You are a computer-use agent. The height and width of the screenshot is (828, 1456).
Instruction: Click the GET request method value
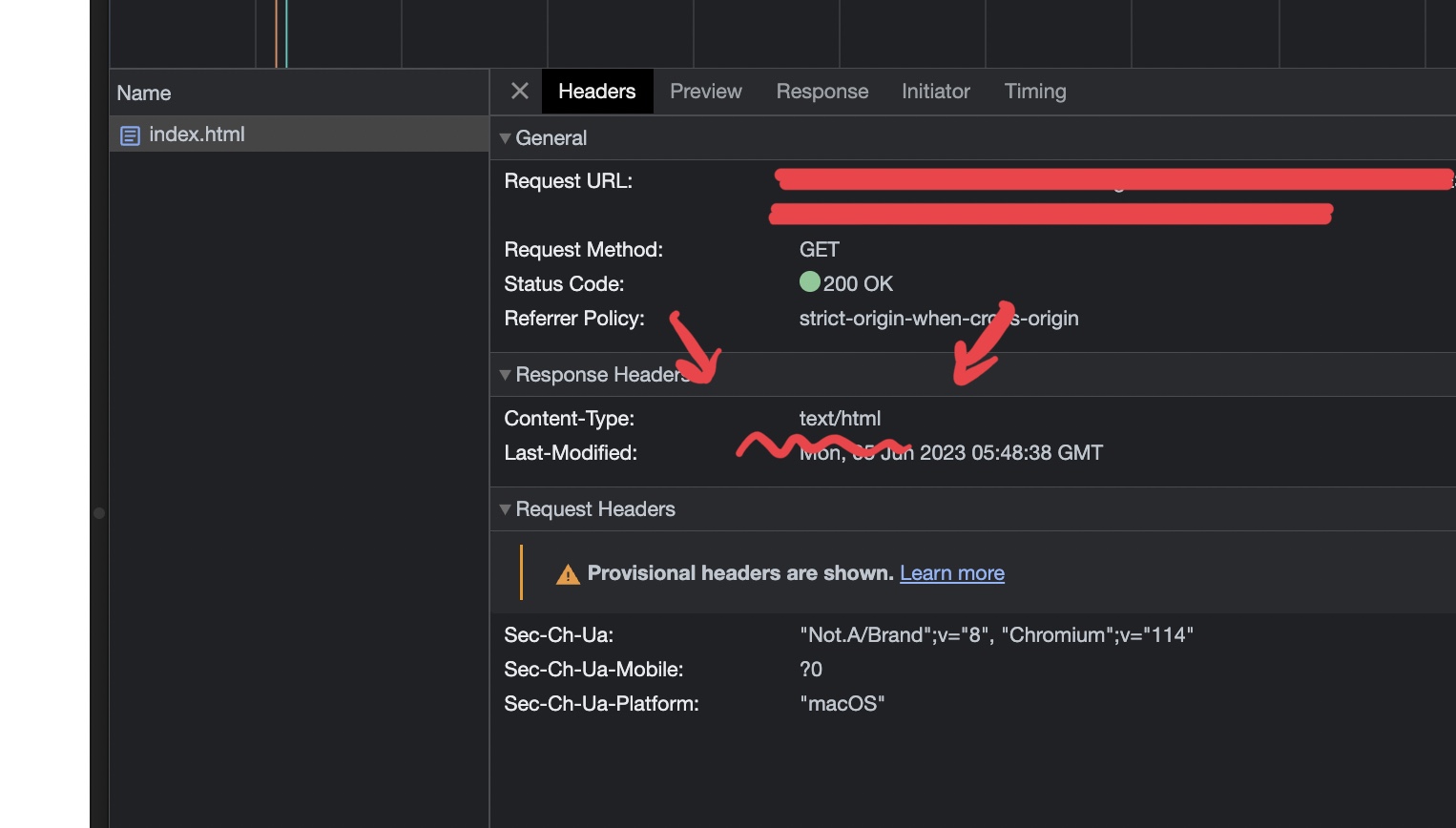pos(819,250)
